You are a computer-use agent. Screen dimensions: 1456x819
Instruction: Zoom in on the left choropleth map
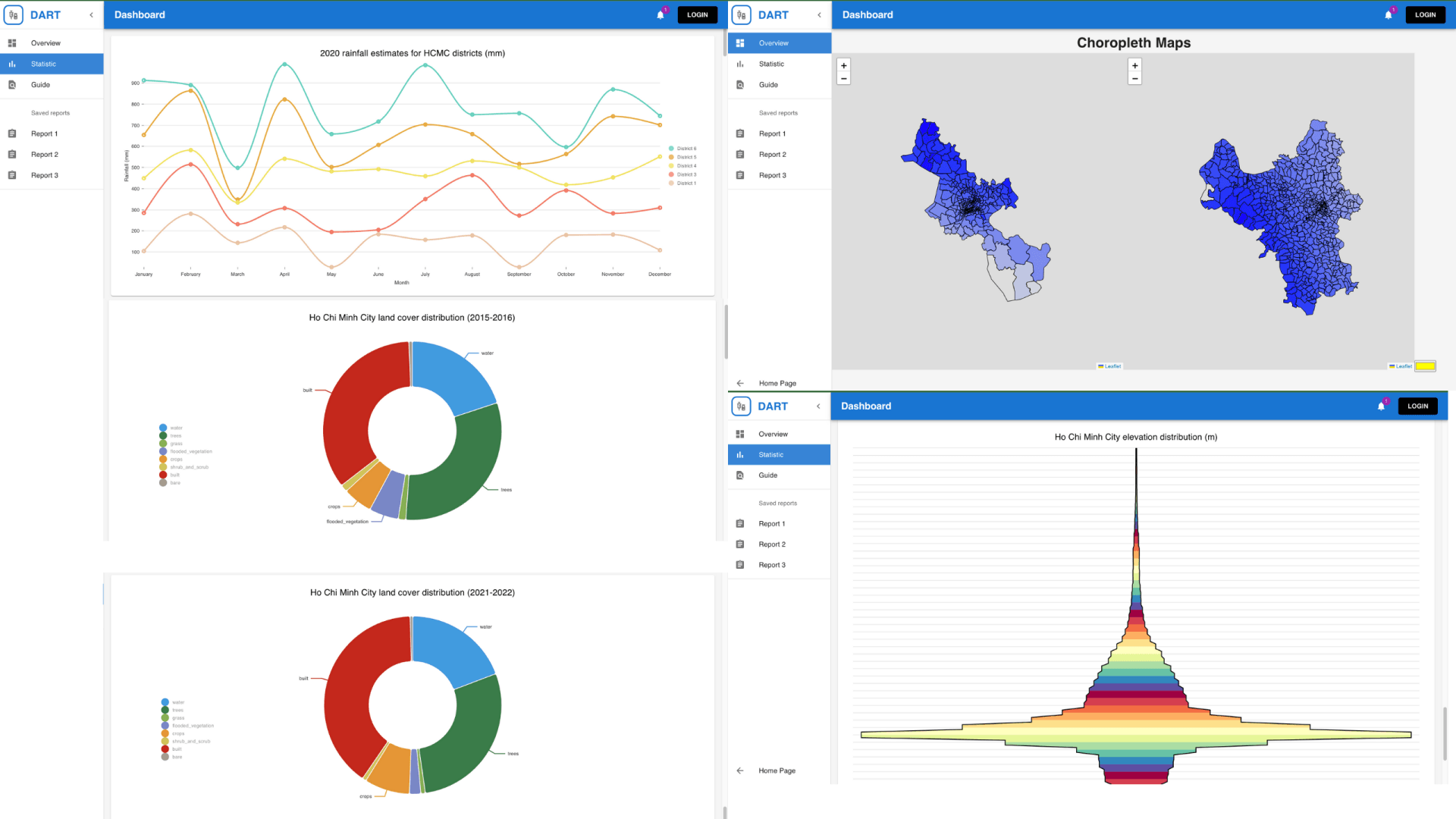[843, 65]
